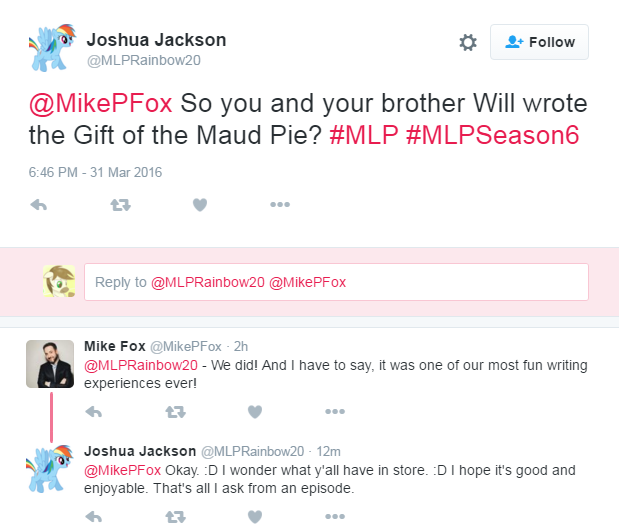Open more options dots on main tweet
The image size is (619, 531).
click(x=280, y=205)
